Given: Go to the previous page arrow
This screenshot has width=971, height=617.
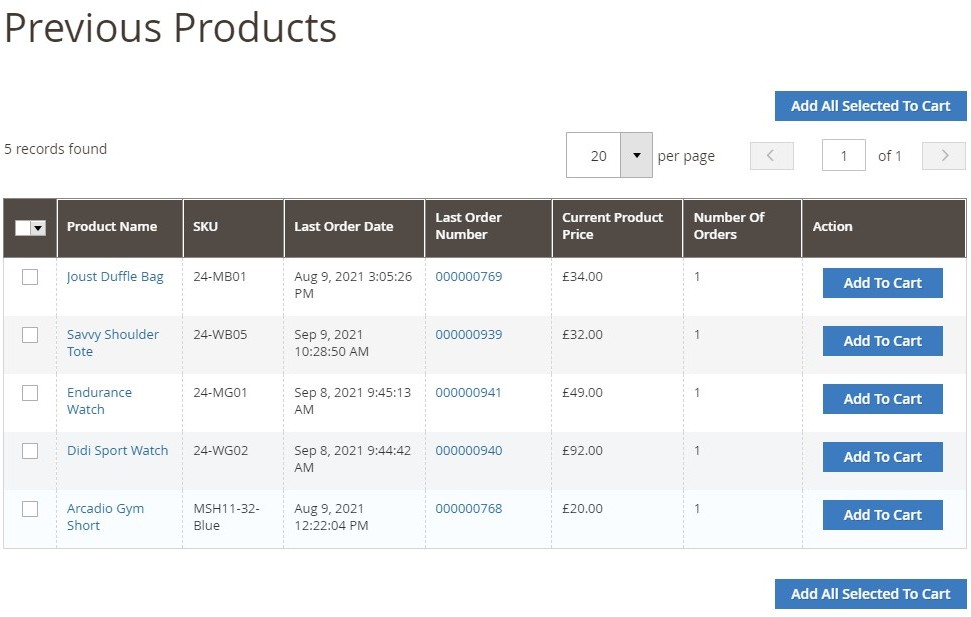Looking at the screenshot, I should pos(771,156).
